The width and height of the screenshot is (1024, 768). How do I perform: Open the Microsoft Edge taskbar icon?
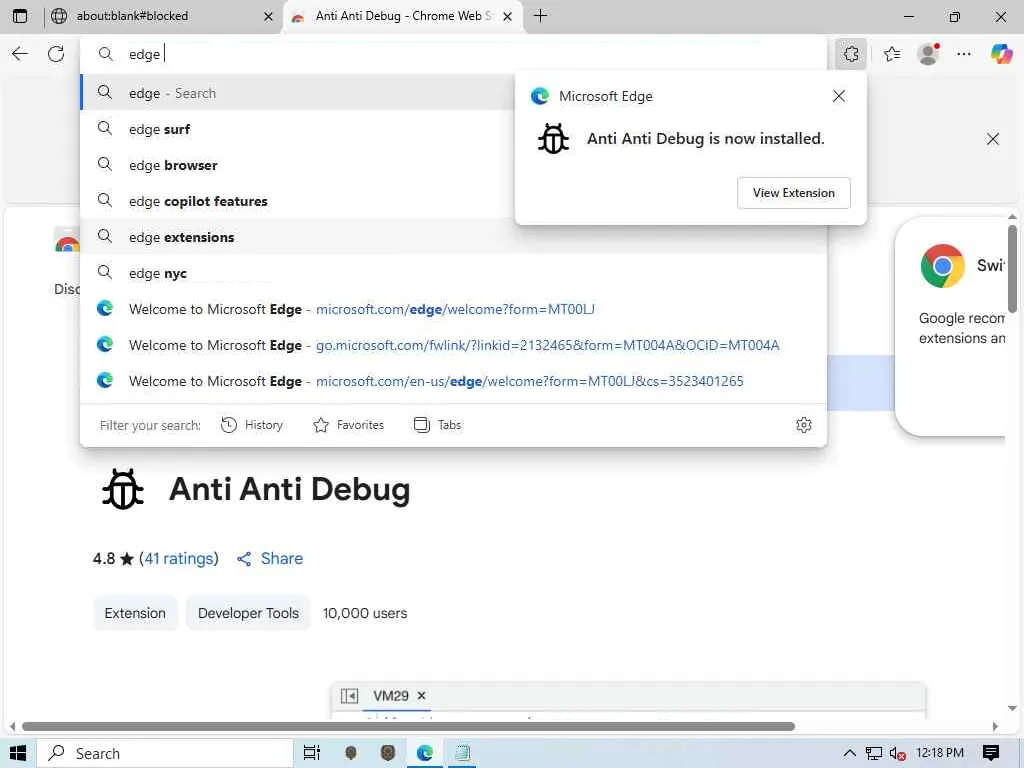click(x=424, y=753)
